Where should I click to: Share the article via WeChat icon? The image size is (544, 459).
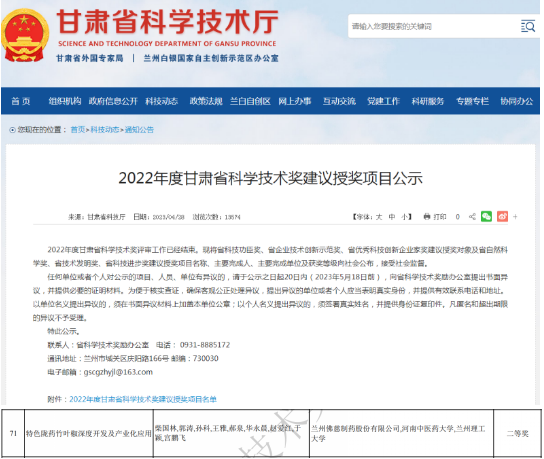486,216
